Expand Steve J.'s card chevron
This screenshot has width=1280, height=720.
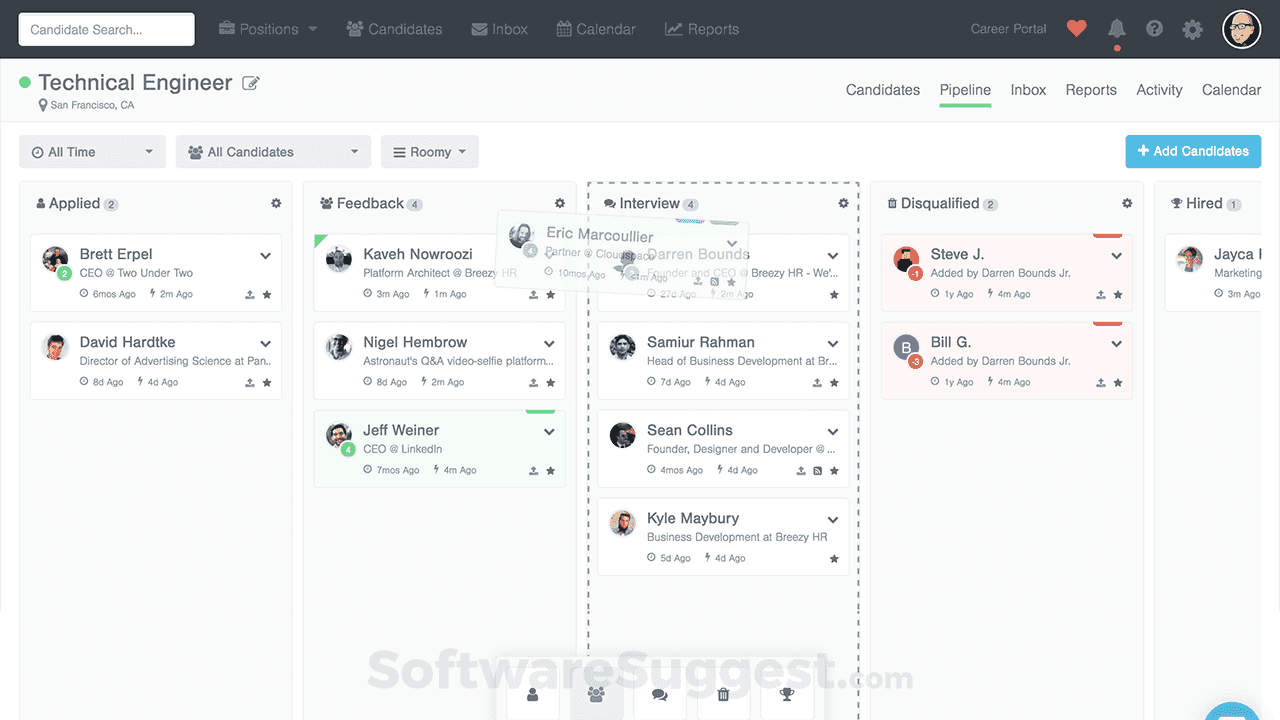pyautogui.click(x=1117, y=256)
